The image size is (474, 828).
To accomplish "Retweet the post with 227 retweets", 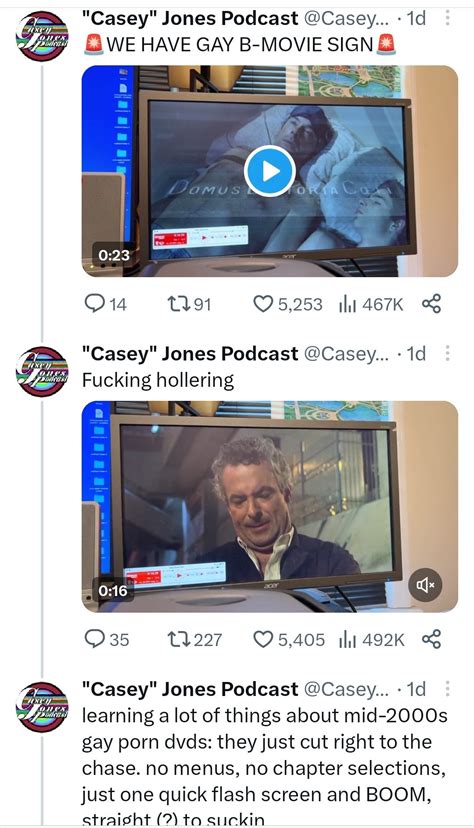I will pos(194,639).
